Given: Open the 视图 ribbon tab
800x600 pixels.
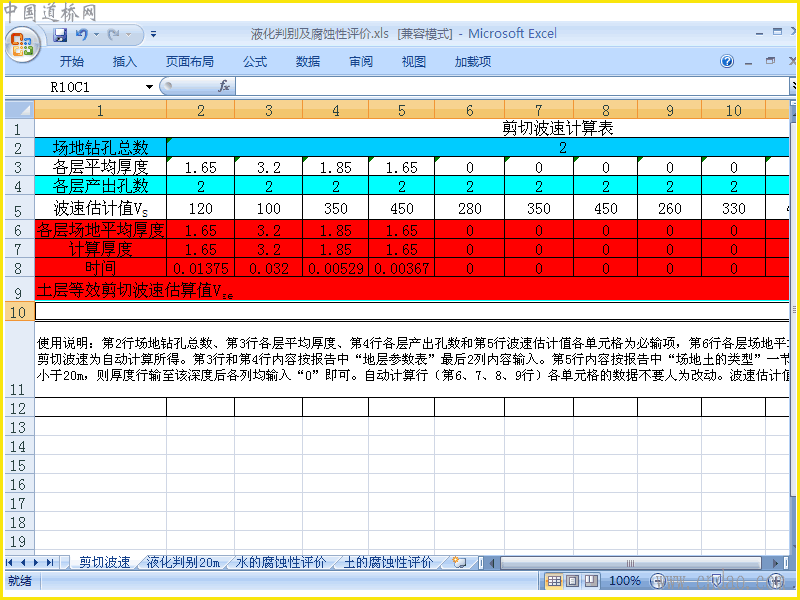Looking at the screenshot, I should 413,62.
